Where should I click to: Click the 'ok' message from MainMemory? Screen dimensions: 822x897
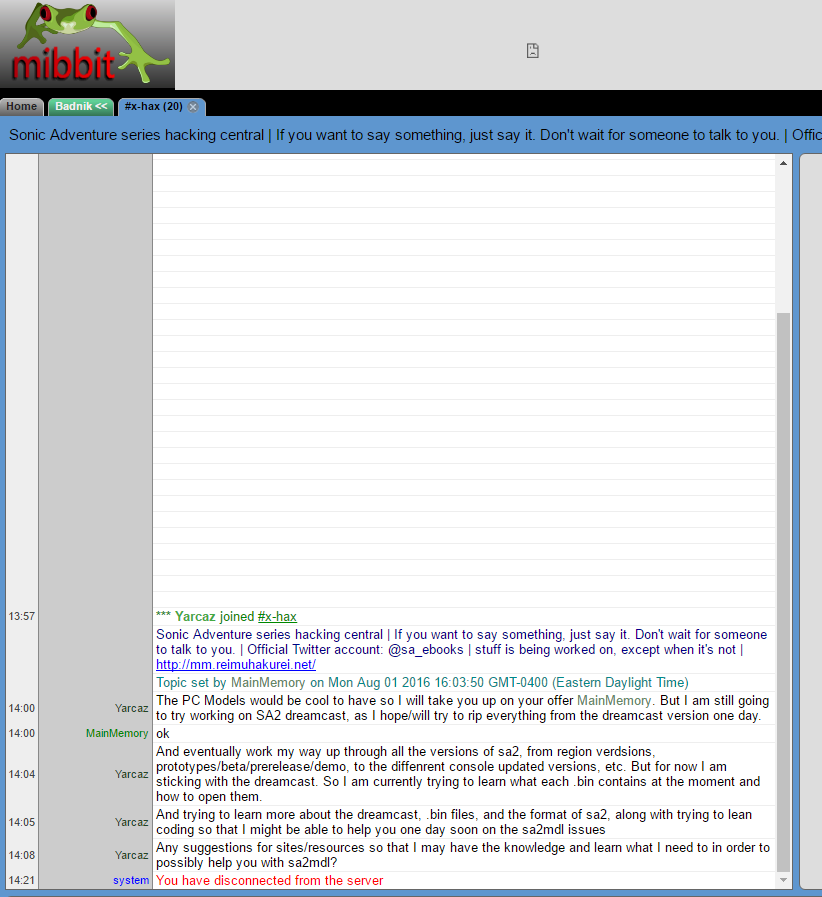click(x=163, y=733)
